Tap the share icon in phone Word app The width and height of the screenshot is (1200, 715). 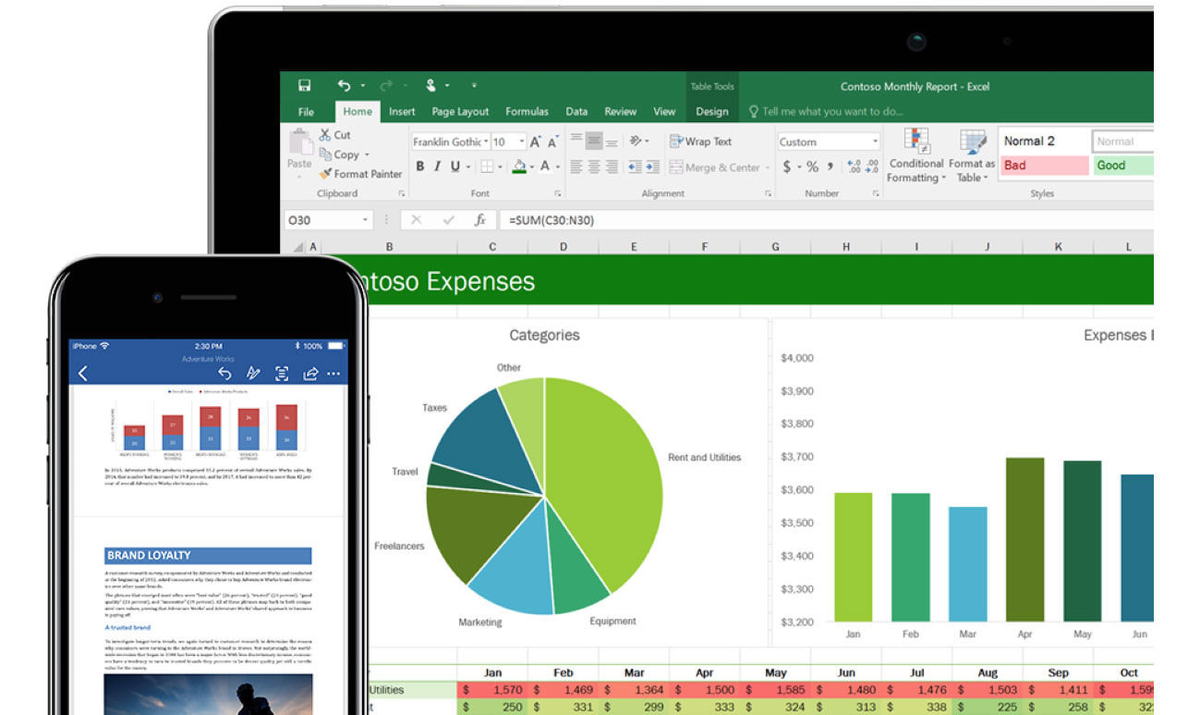pos(310,374)
